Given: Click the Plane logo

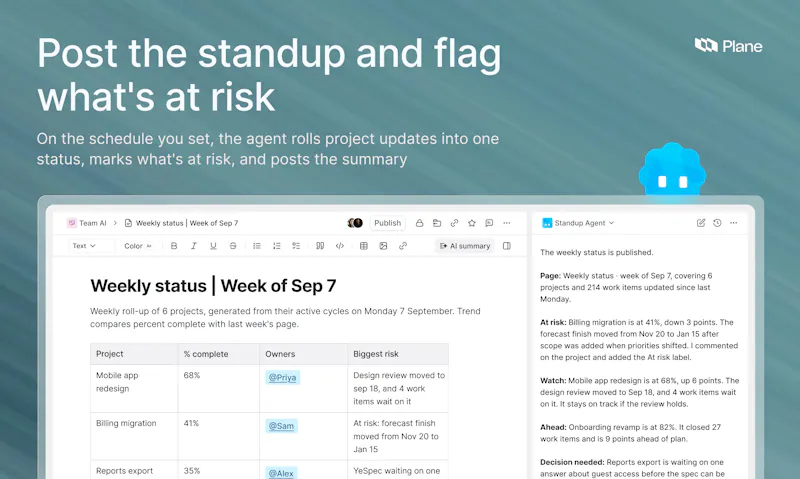Looking at the screenshot, I should tap(729, 46).
